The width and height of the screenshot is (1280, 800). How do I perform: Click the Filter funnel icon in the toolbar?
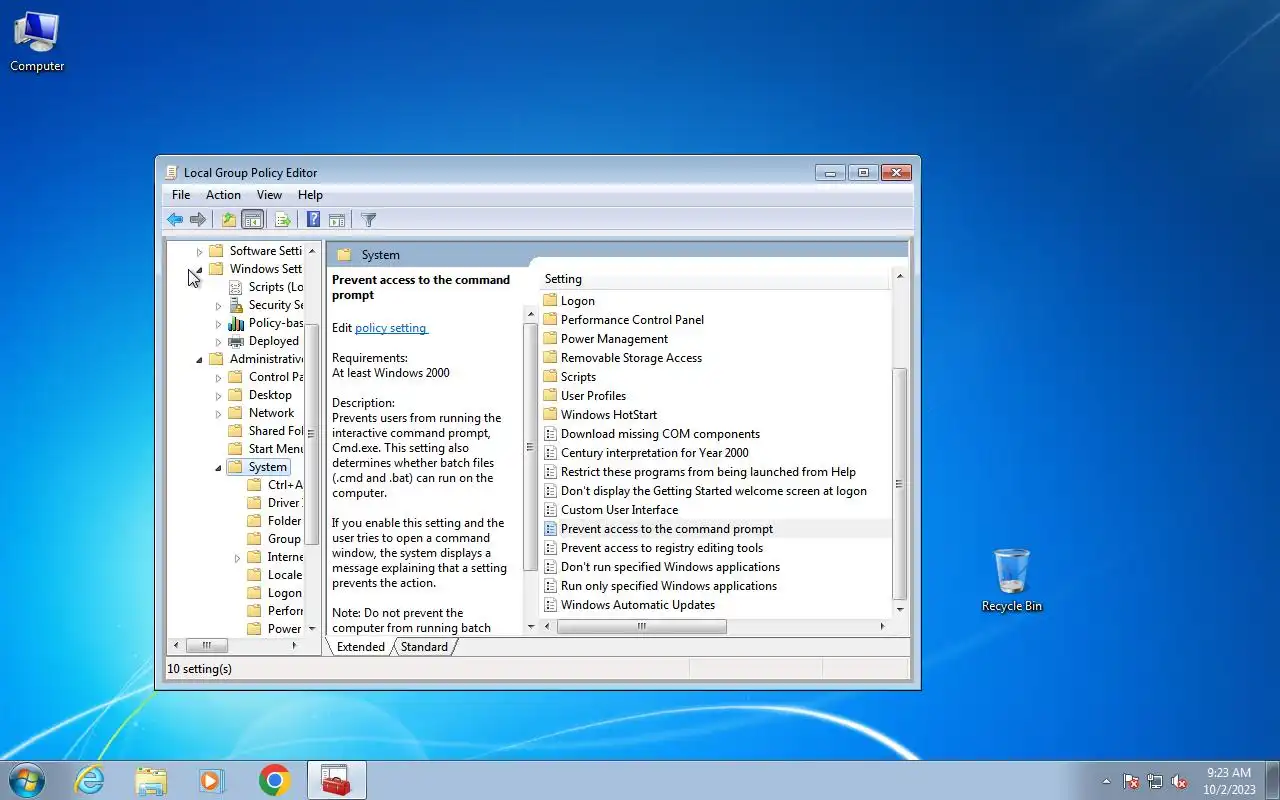pyautogui.click(x=368, y=220)
